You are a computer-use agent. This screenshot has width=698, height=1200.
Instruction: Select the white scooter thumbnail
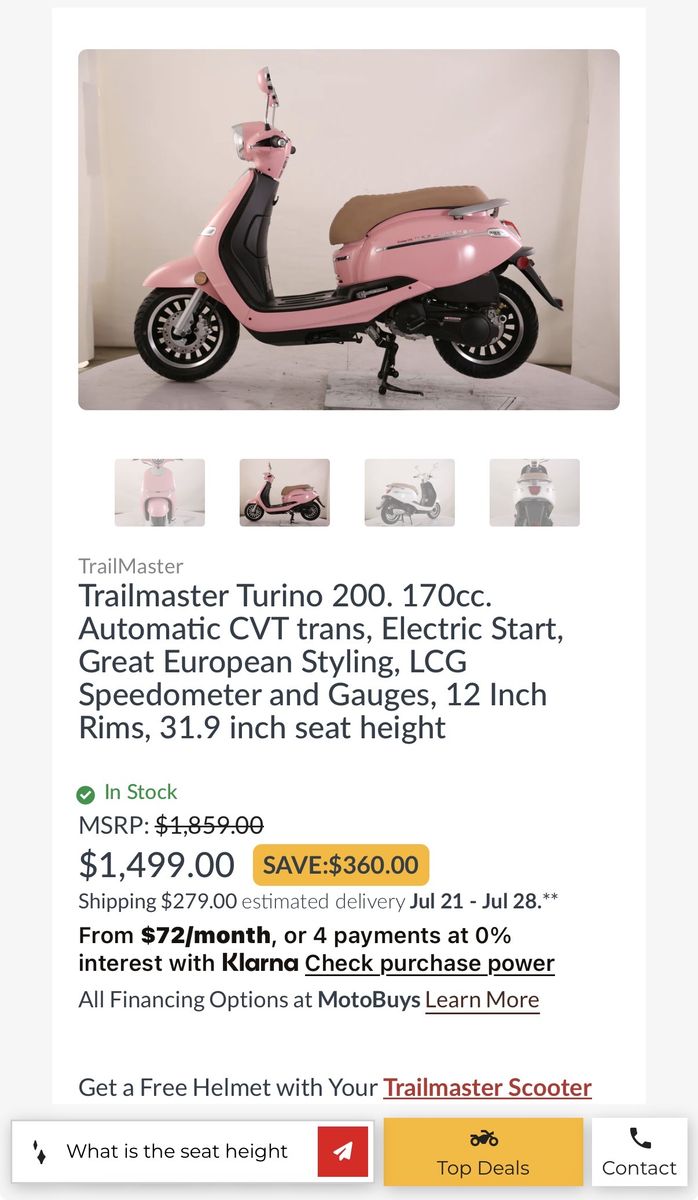point(410,492)
